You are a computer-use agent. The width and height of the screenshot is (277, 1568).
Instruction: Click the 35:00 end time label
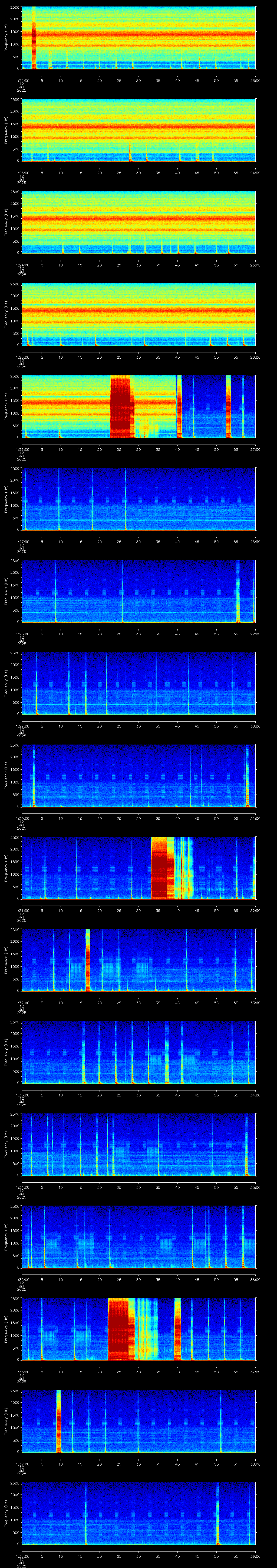point(256,1187)
